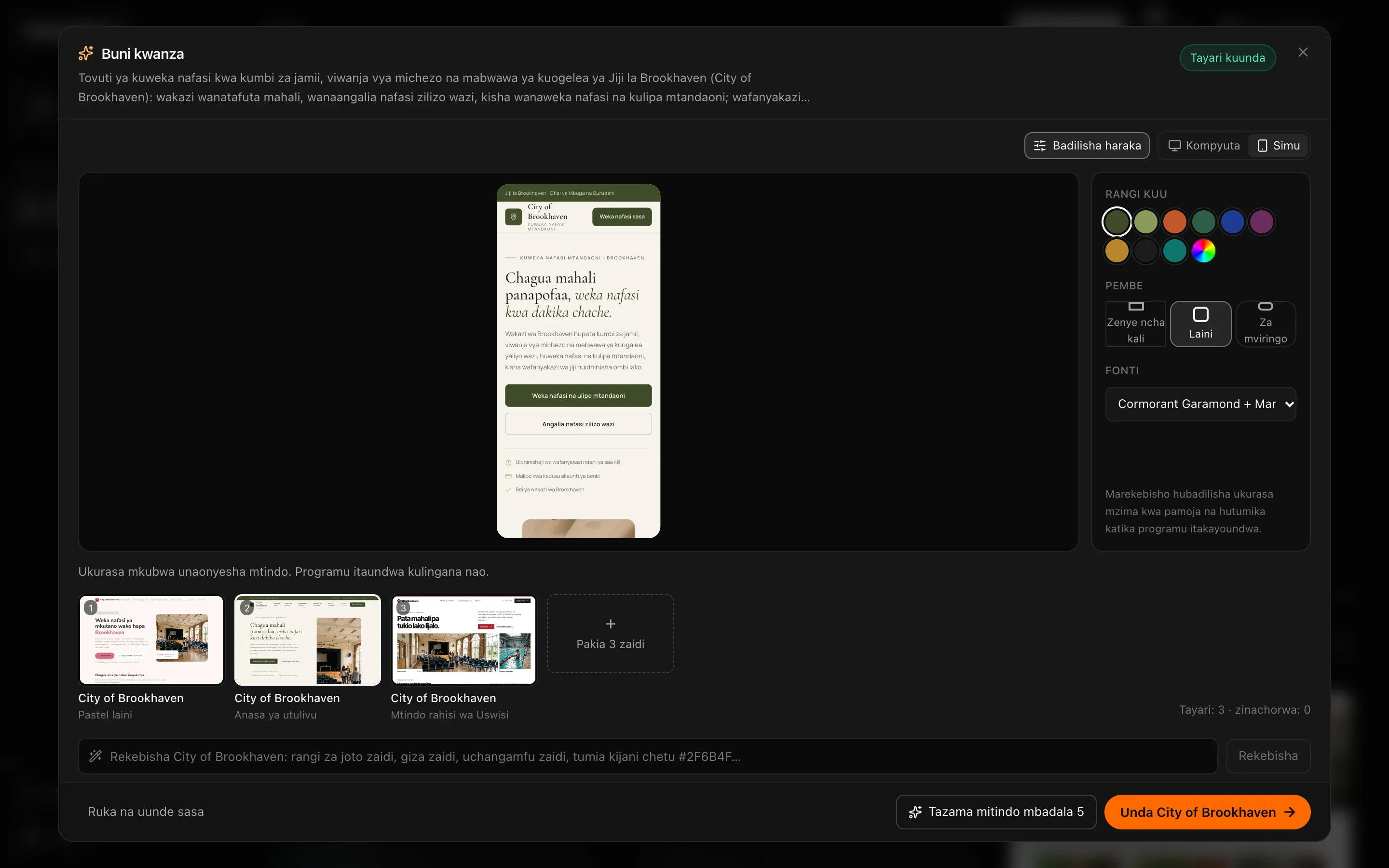1389x868 pixels.
Task: Select Za mviringo rounded corners
Action: 1266,324
